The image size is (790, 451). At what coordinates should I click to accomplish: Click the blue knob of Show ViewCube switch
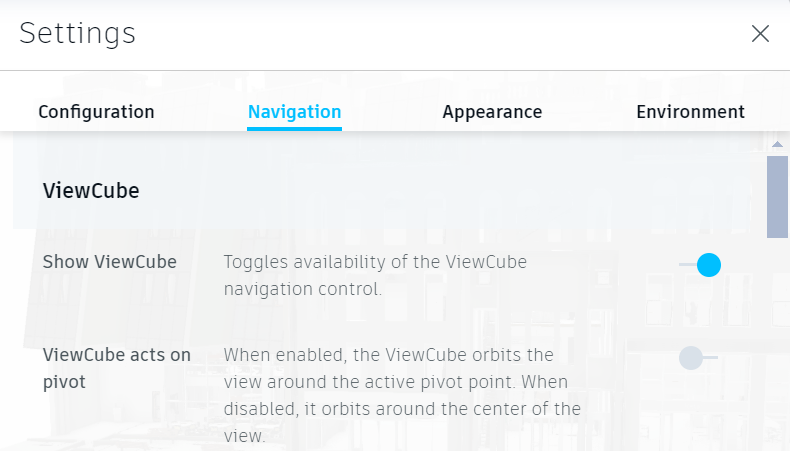[708, 265]
